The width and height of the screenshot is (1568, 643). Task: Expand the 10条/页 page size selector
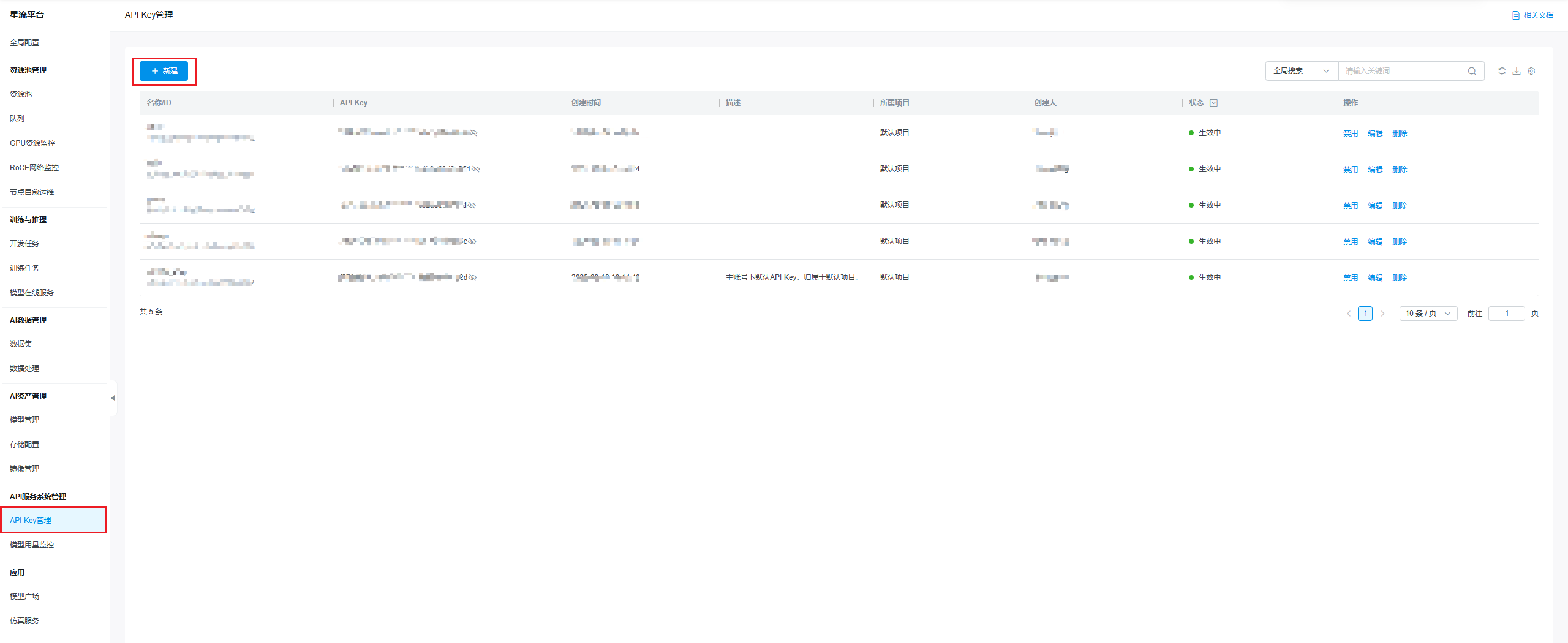[x=1428, y=314]
